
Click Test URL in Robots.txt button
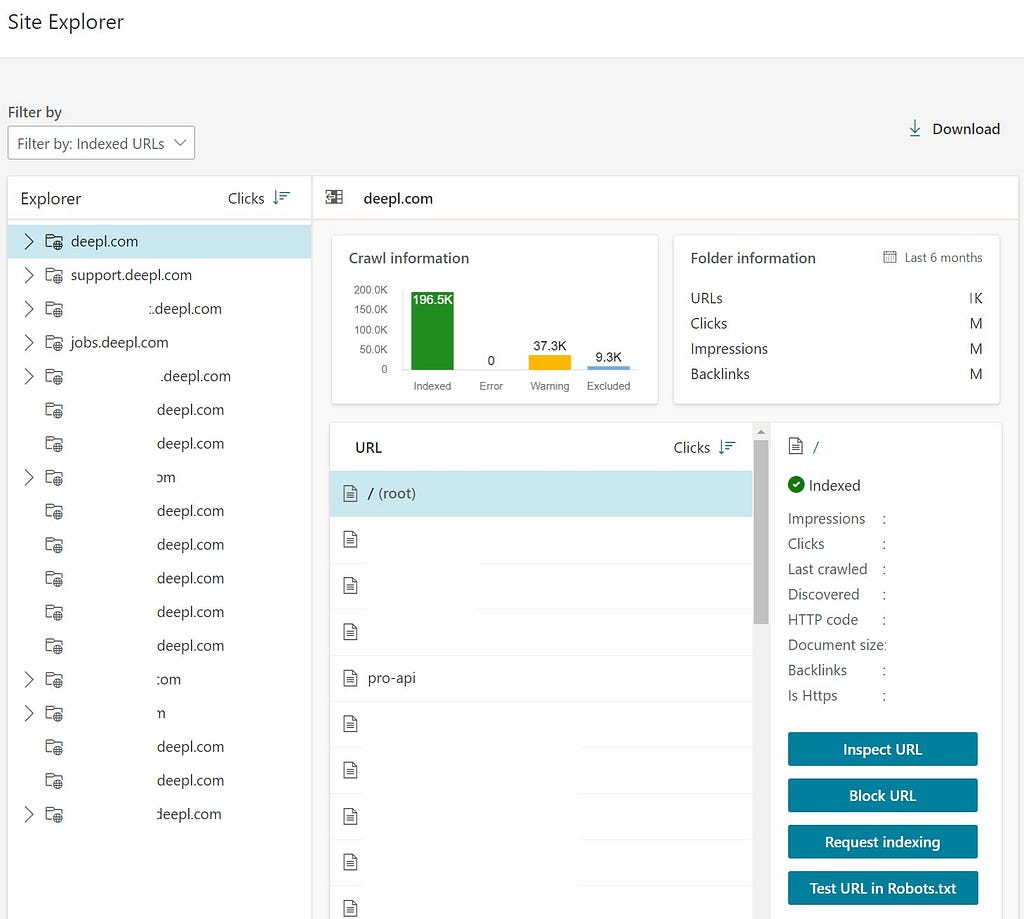click(x=882, y=888)
